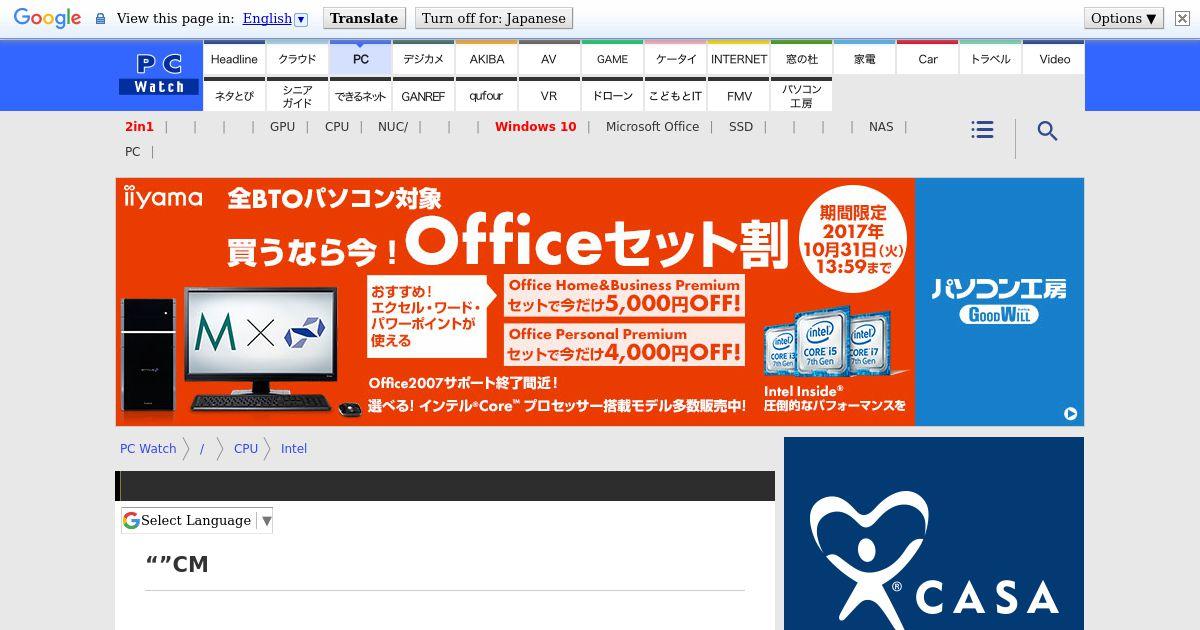Click the PC topic link on second row
Screen dimensions: 1200x630
(x=132, y=151)
